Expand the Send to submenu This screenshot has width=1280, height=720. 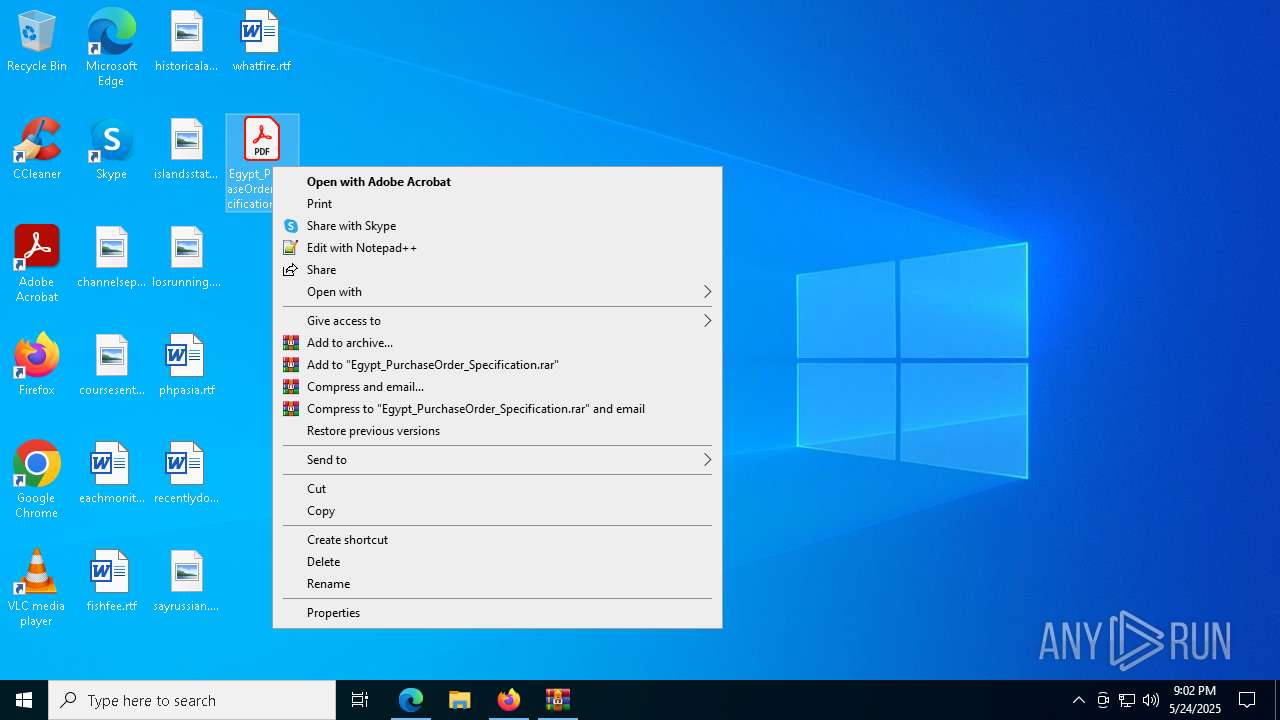click(497, 460)
